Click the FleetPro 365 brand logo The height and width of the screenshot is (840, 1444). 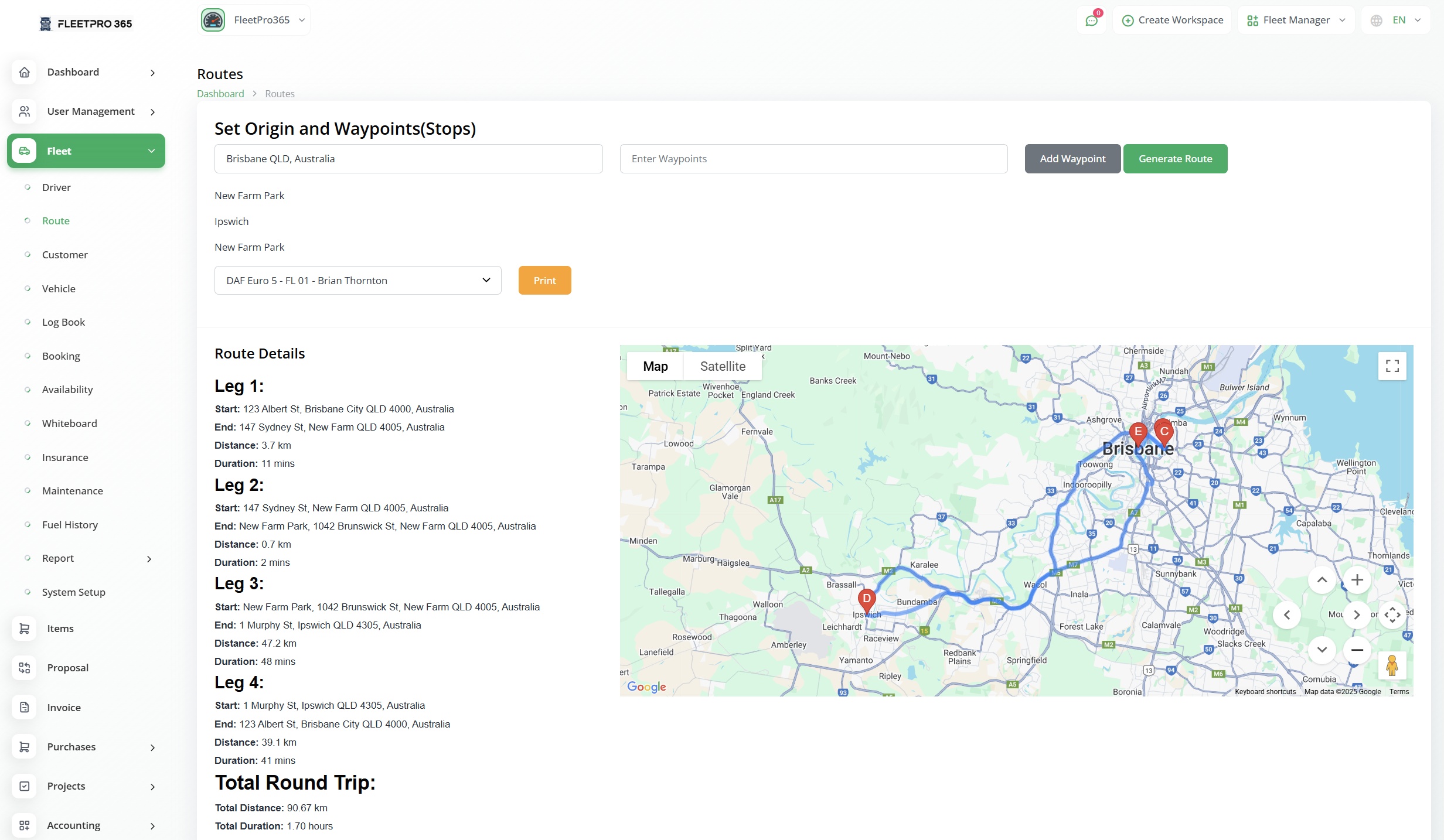tap(86, 23)
